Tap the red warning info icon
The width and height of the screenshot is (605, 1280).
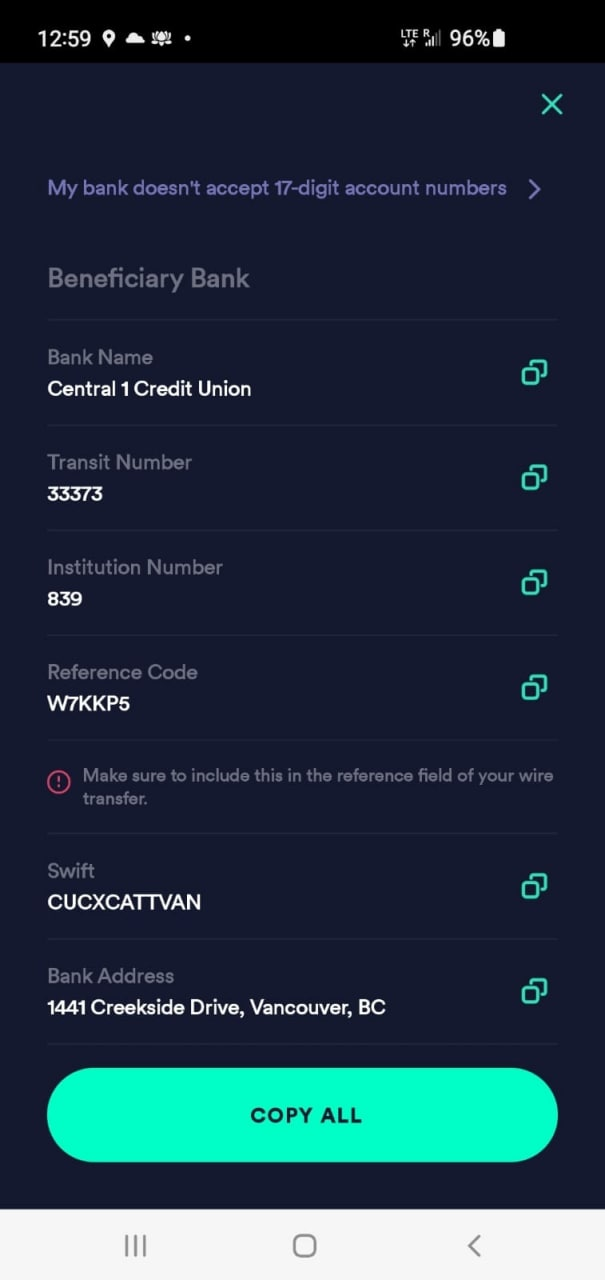59,783
